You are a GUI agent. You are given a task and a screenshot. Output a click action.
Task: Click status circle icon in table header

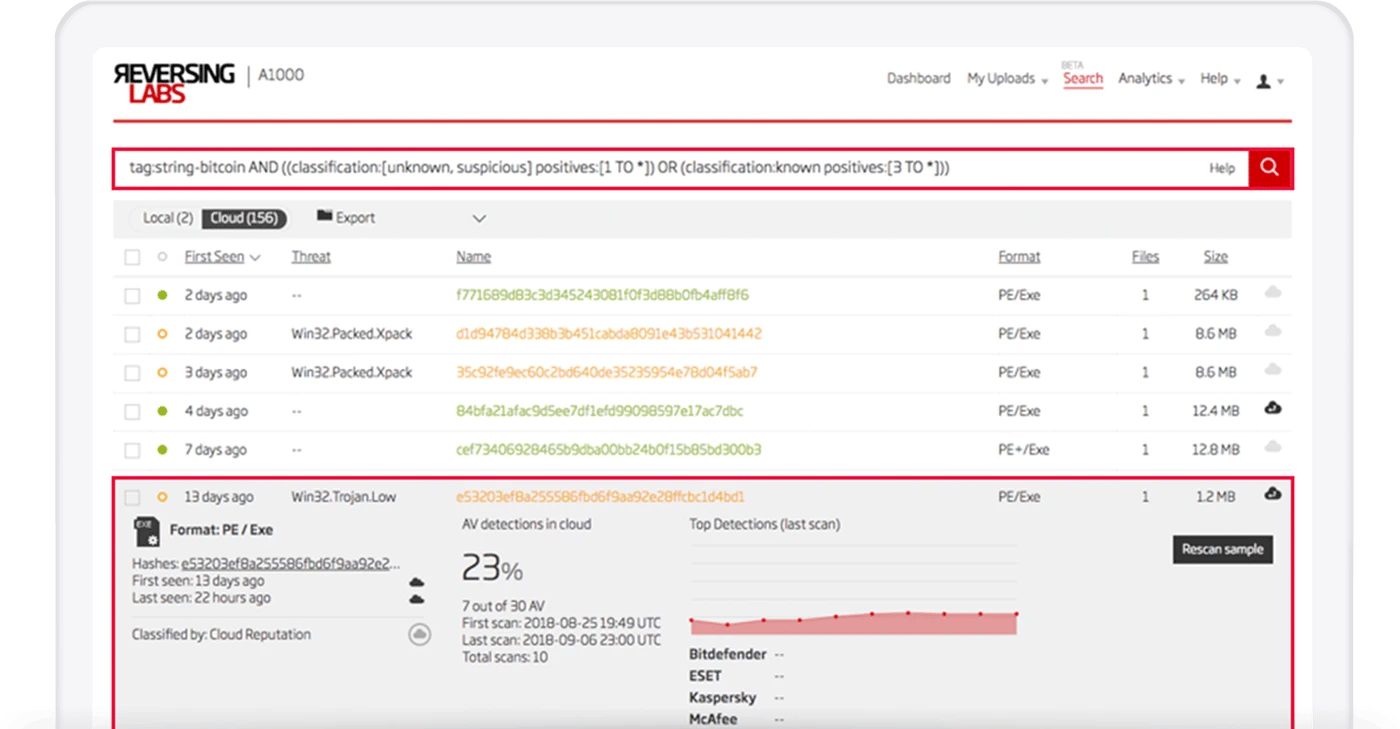coord(162,257)
